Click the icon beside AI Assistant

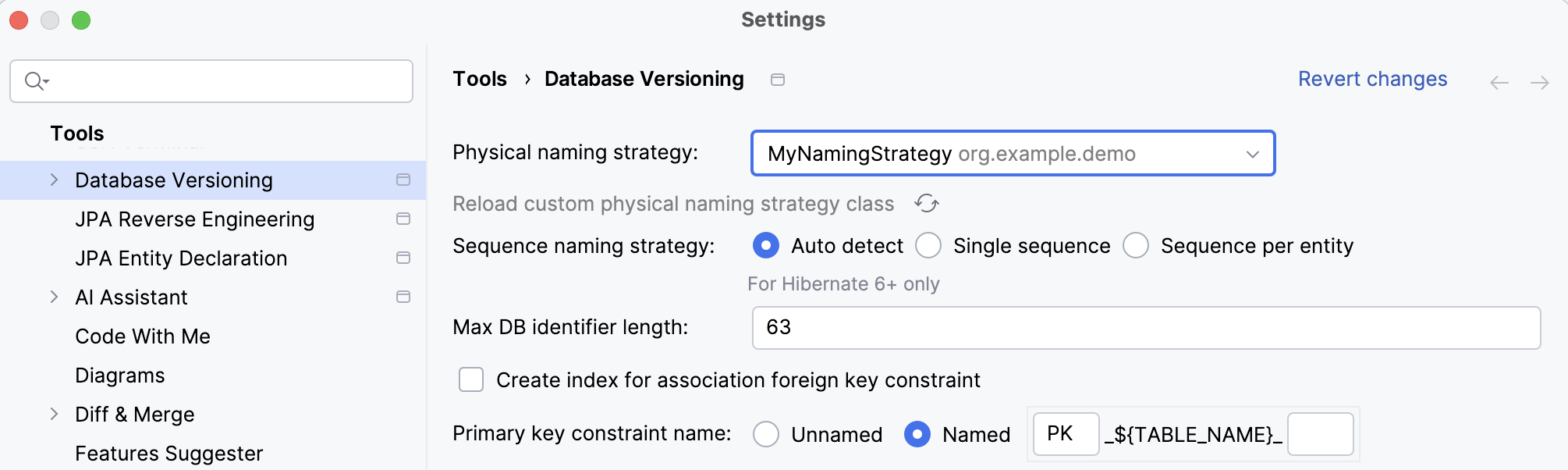(x=403, y=297)
